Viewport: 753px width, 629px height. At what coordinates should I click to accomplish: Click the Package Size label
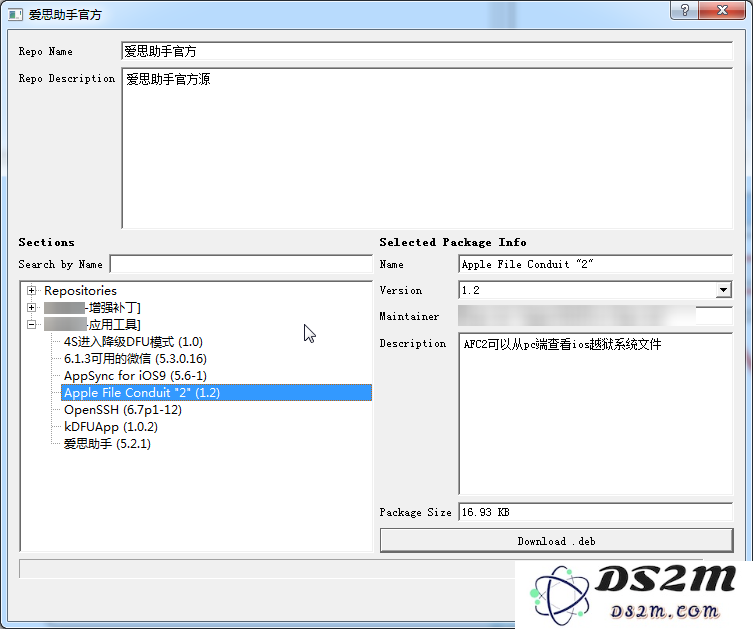[x=415, y=512]
